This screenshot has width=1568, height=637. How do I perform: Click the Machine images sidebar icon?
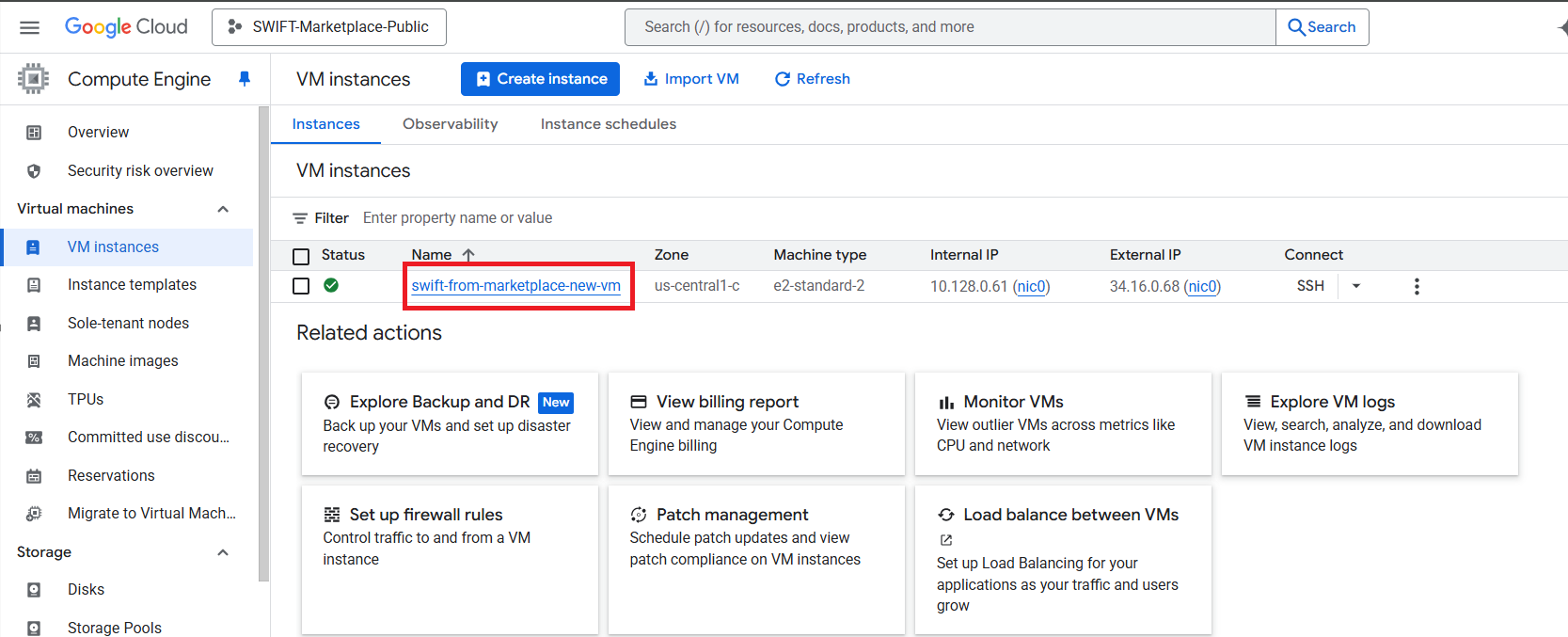point(34,361)
